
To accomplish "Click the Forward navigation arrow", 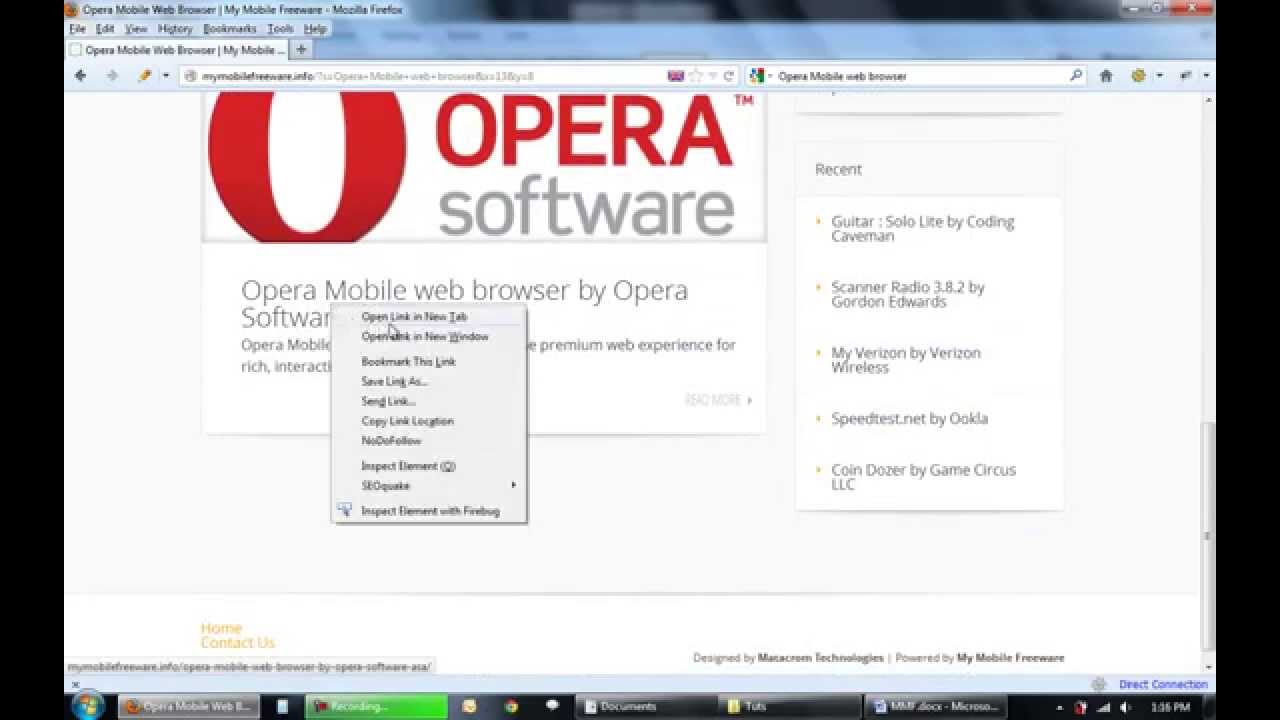I will pyautogui.click(x=112, y=76).
